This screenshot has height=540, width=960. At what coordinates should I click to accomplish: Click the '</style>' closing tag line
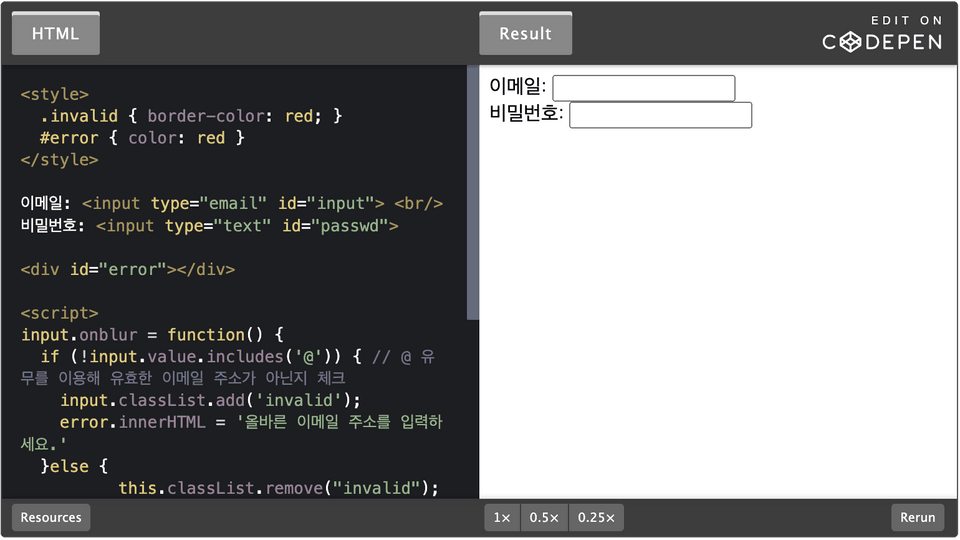coord(59,160)
